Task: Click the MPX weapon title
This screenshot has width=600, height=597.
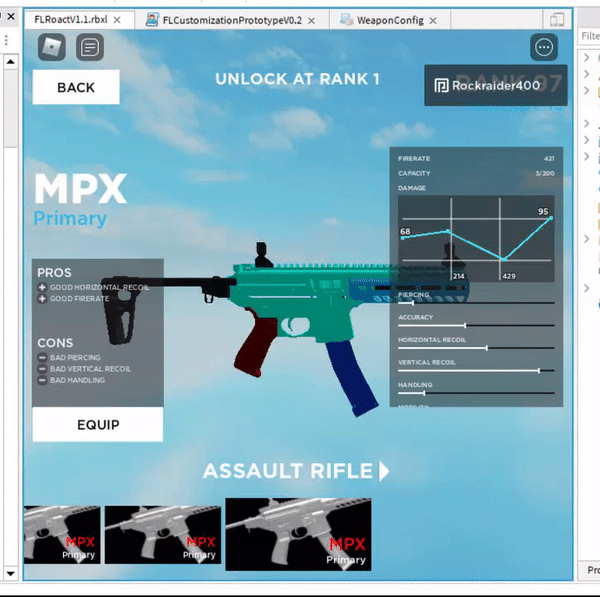Action: click(x=80, y=188)
